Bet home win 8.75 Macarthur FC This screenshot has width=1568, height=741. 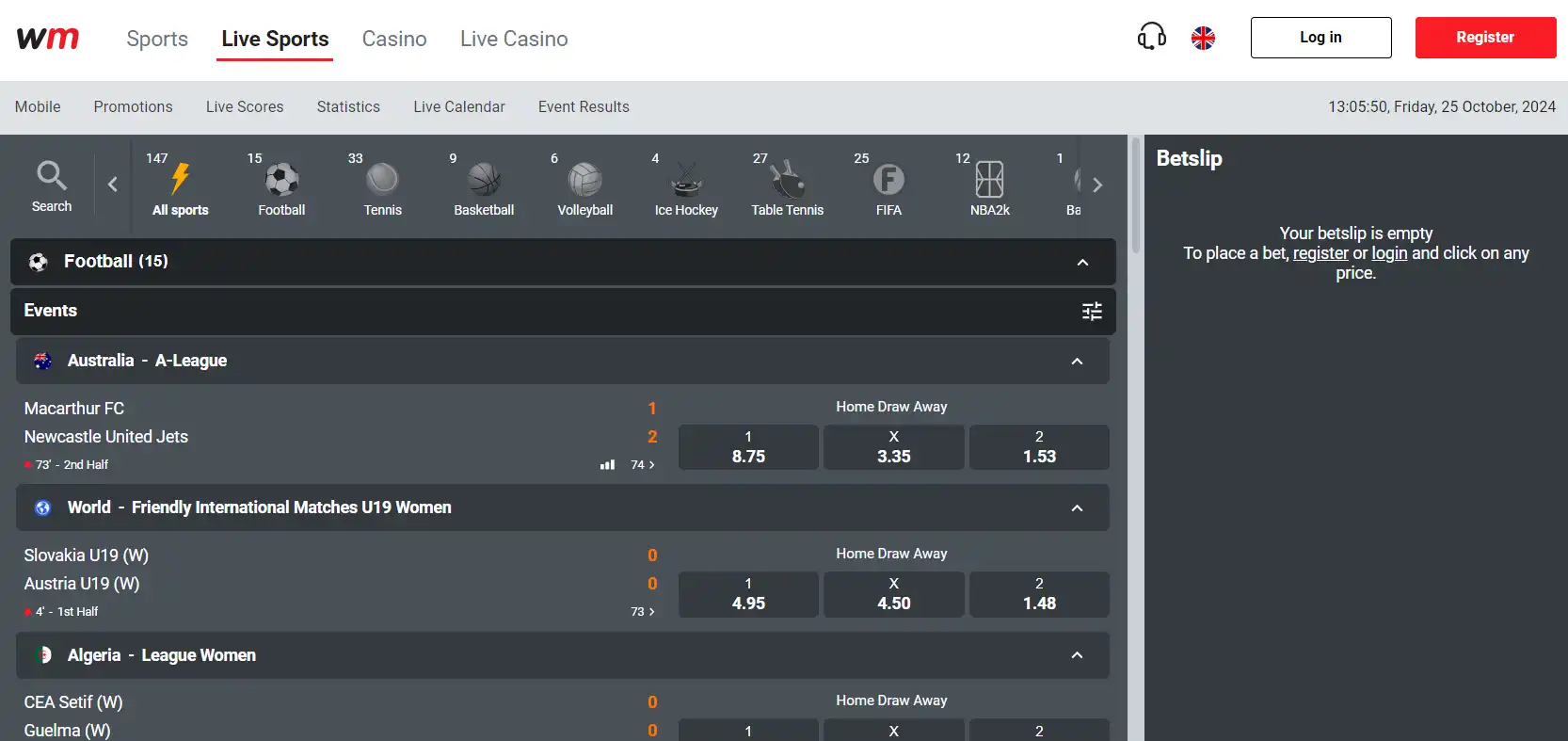coord(748,447)
